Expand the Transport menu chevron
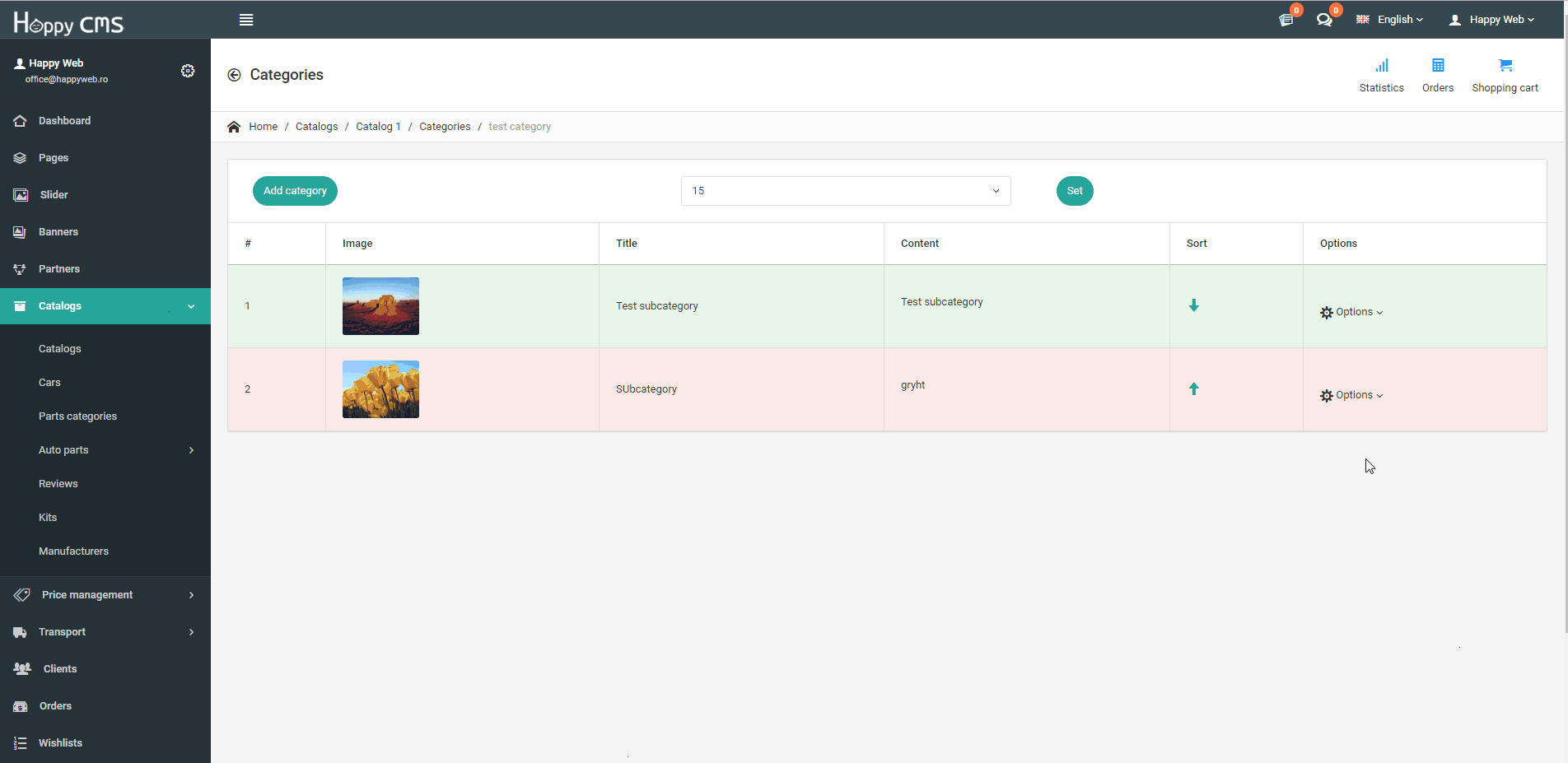This screenshot has height=763, width=1568. [191, 632]
